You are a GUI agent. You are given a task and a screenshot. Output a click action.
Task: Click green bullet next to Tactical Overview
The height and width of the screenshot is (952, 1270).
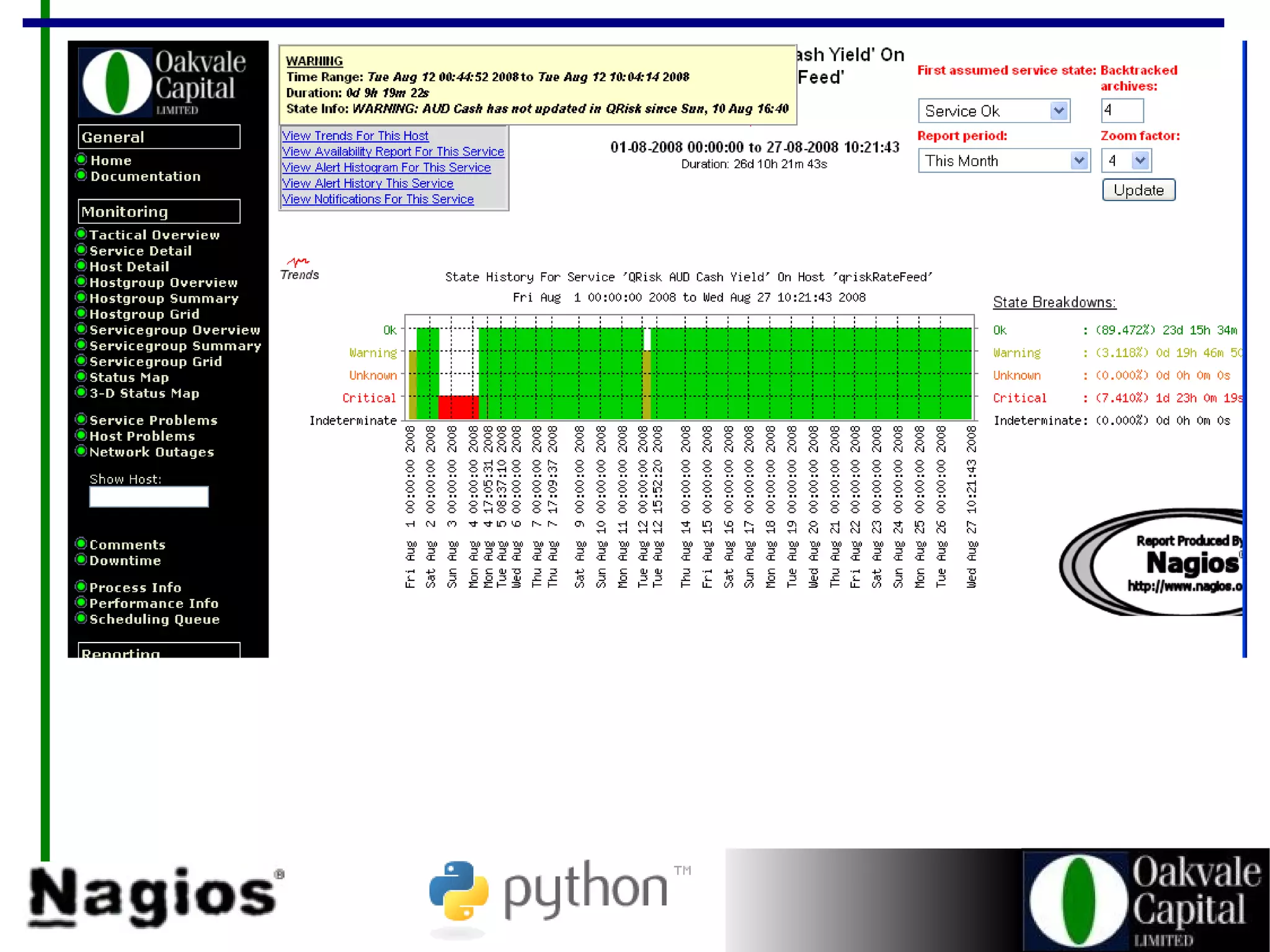tap(81, 234)
